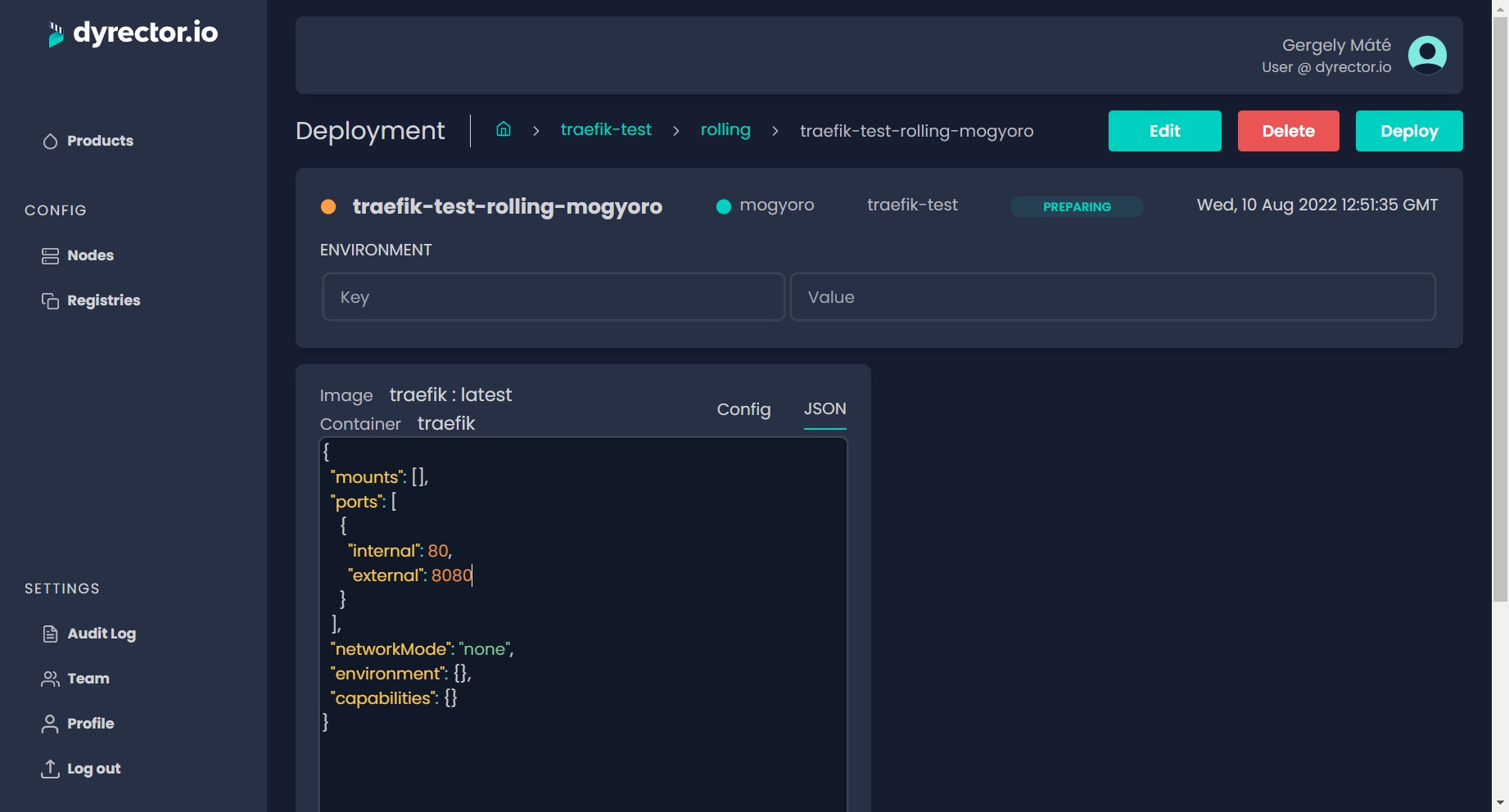Click the "internal": 80 line
The width and height of the screenshot is (1509, 812).
[x=400, y=551]
